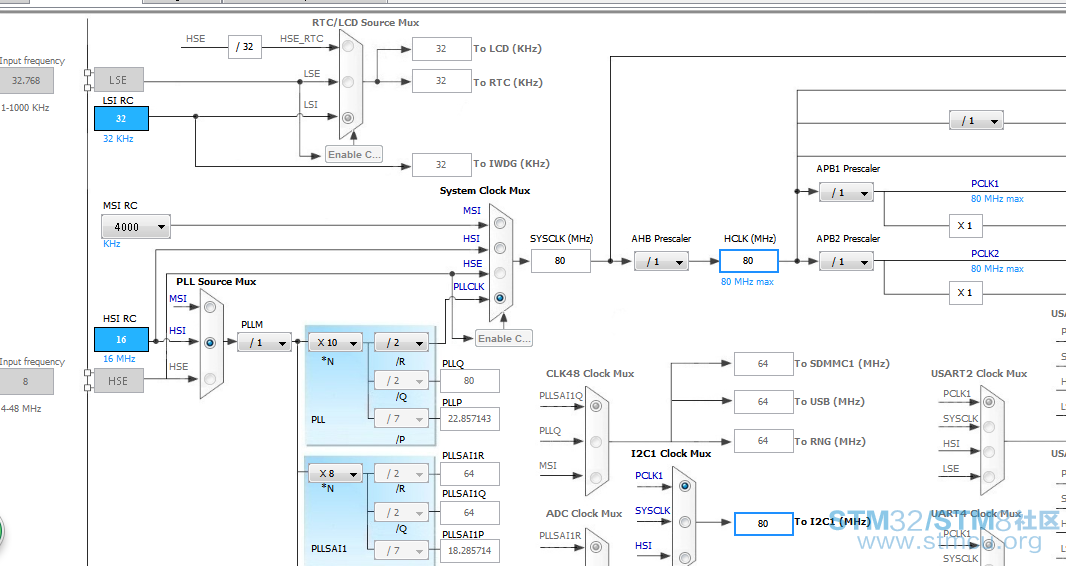Click the LSE input frequency 32.768 field
Viewport: 1066px width, 566px height.
pyautogui.click(x=26, y=80)
